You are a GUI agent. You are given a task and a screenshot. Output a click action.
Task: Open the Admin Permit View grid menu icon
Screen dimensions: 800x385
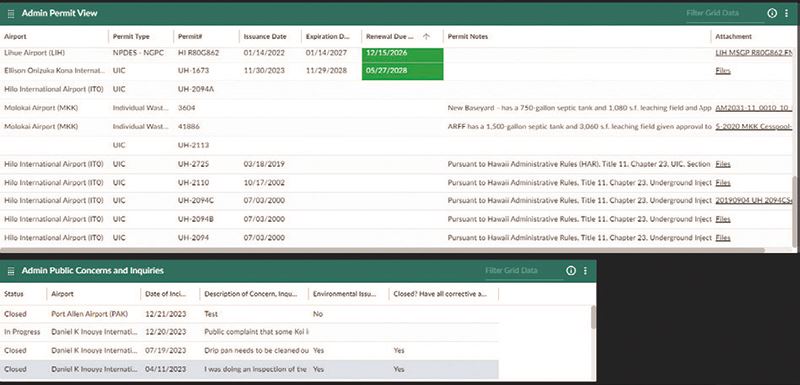point(11,14)
